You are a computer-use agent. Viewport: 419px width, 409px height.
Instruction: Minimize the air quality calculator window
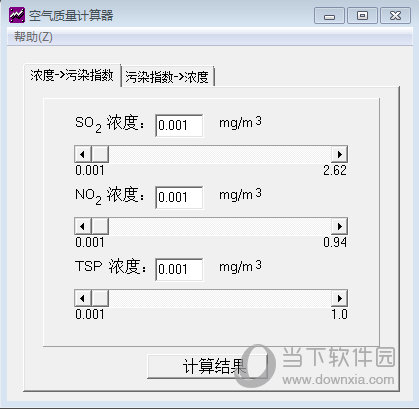pos(329,16)
